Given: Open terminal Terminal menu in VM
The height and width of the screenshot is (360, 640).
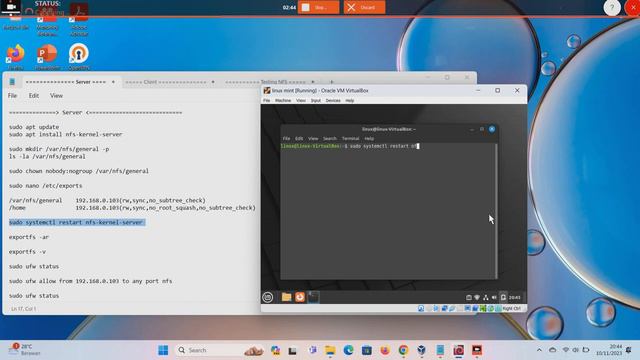Looking at the screenshot, I should pyautogui.click(x=350, y=138).
